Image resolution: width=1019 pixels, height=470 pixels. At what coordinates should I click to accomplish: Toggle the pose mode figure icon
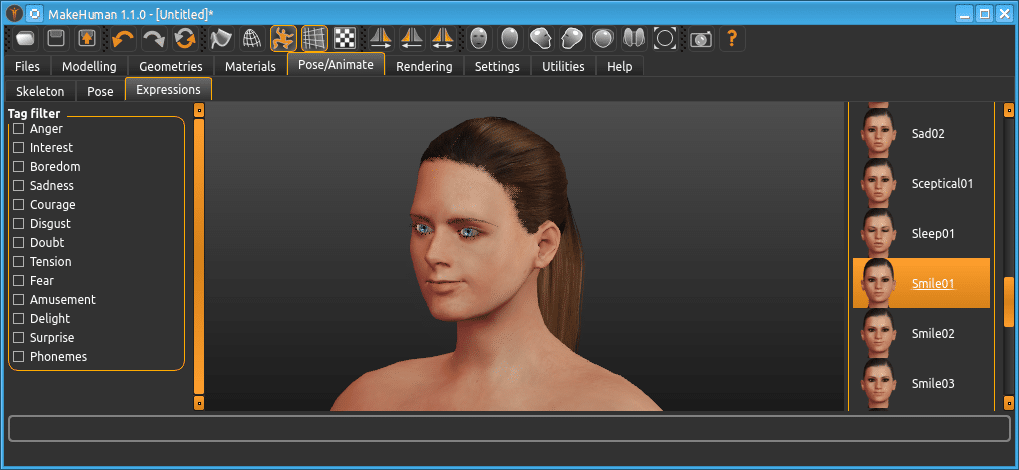(x=283, y=39)
